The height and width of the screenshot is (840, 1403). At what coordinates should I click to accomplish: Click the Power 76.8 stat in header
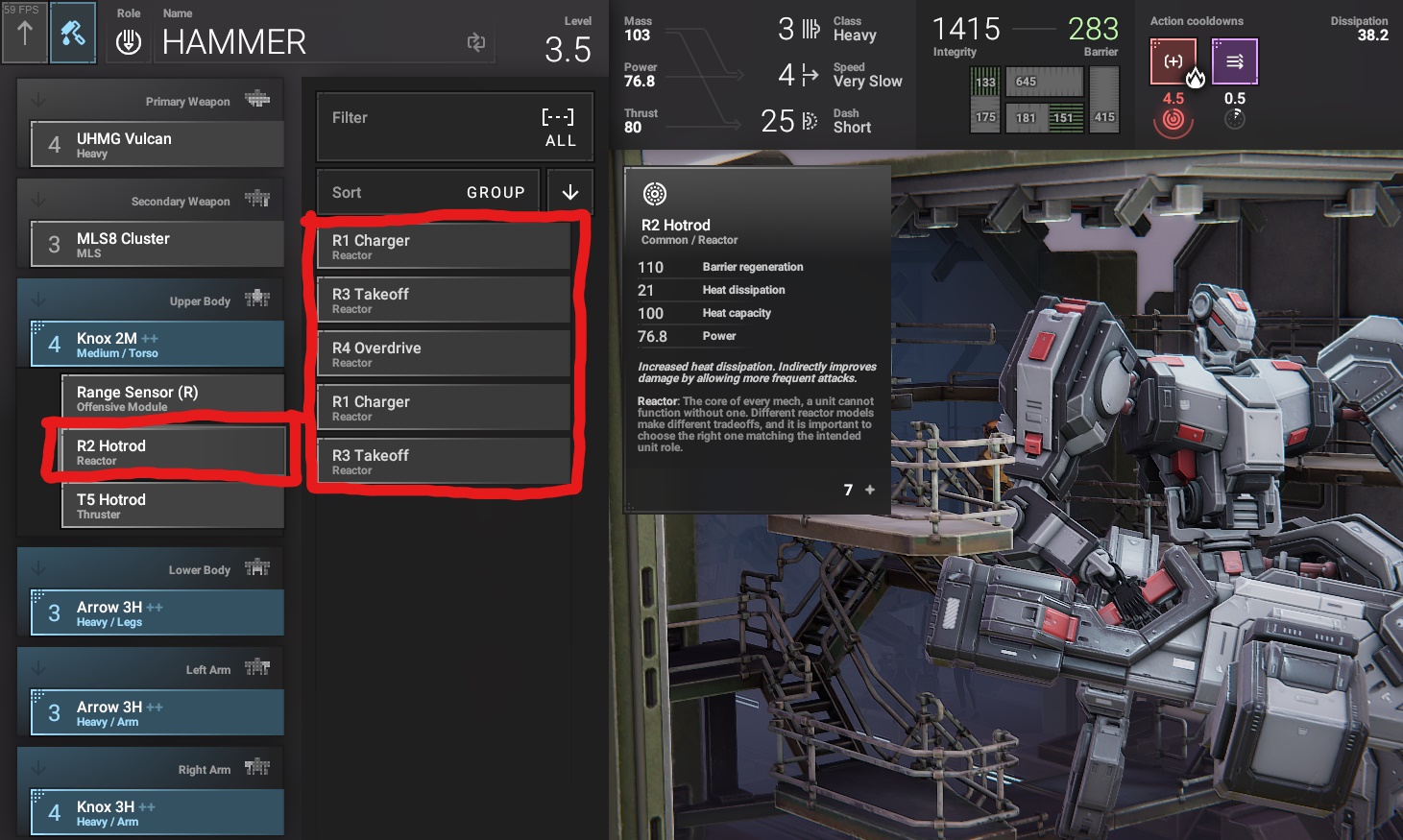click(x=641, y=75)
